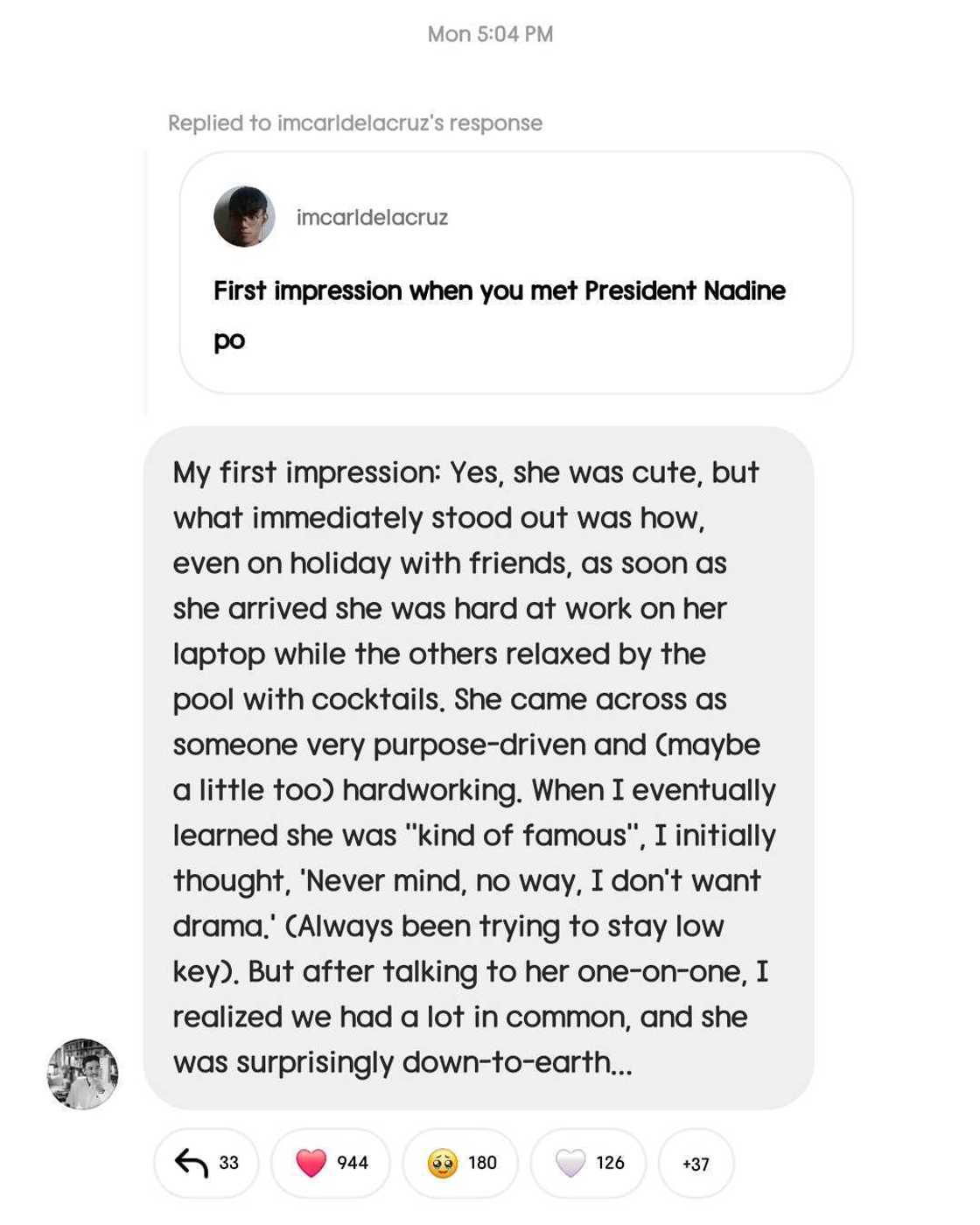Toggle the 180 pleading face count
This screenshot has height=1225, width=980.
point(482,1163)
